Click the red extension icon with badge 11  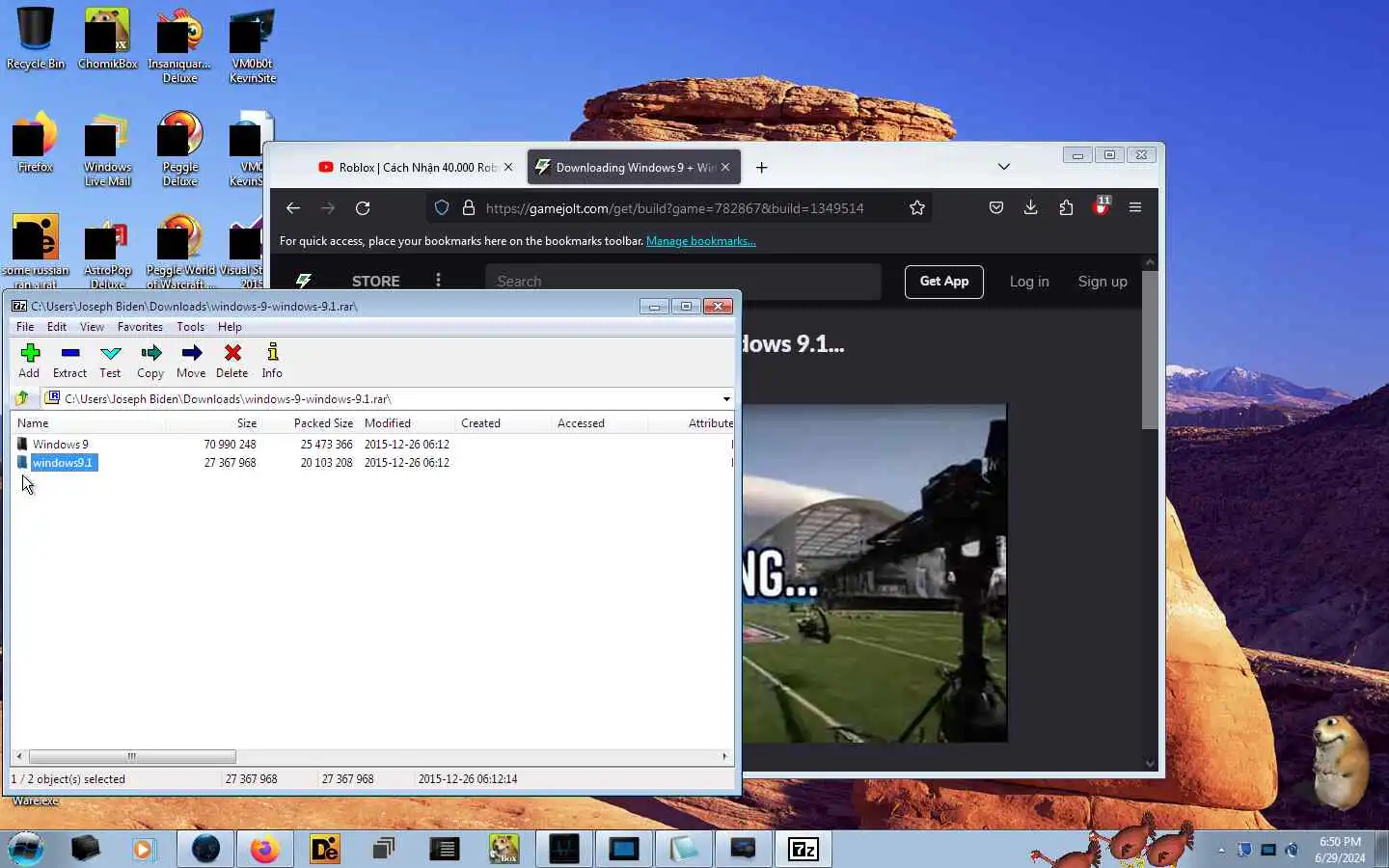(x=1101, y=206)
